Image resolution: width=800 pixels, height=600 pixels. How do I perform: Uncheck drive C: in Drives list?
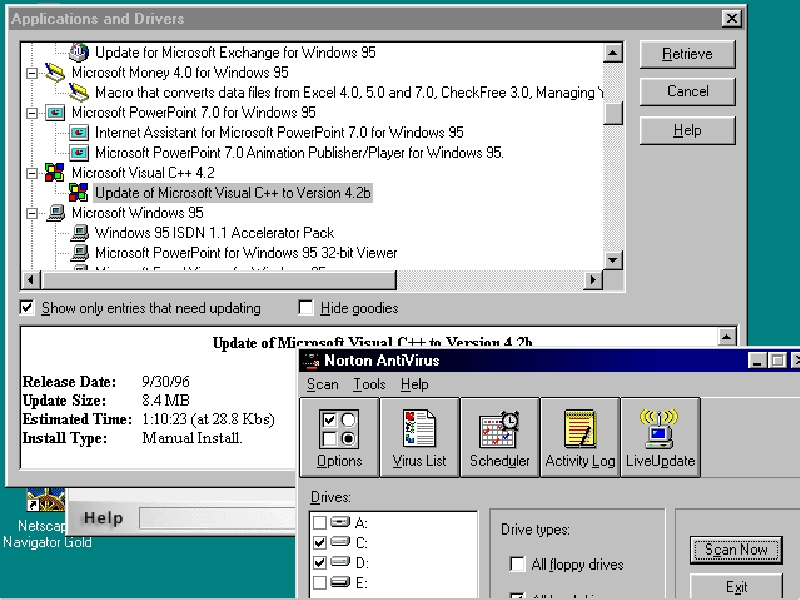point(319,542)
